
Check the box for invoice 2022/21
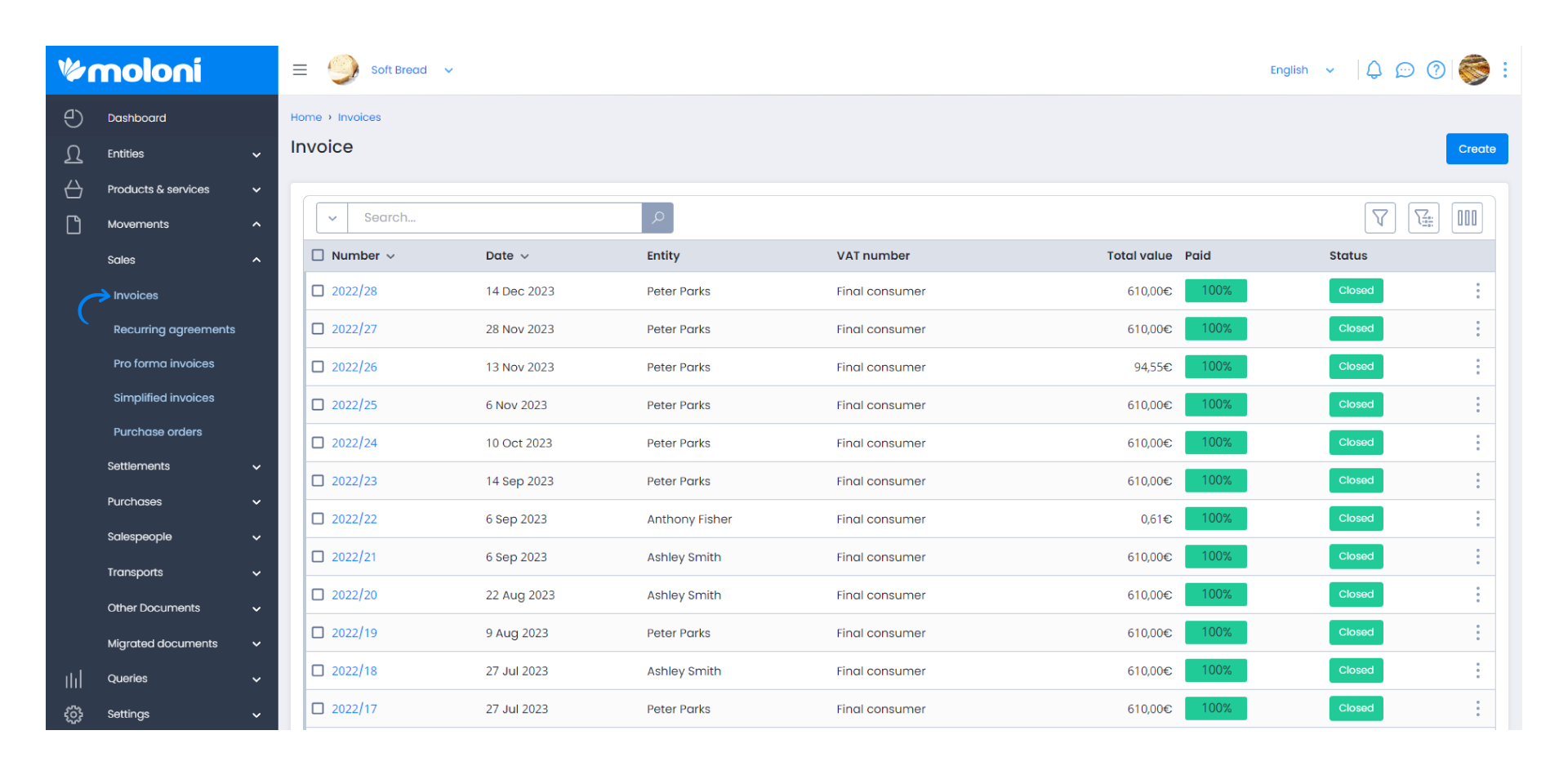pyautogui.click(x=318, y=557)
